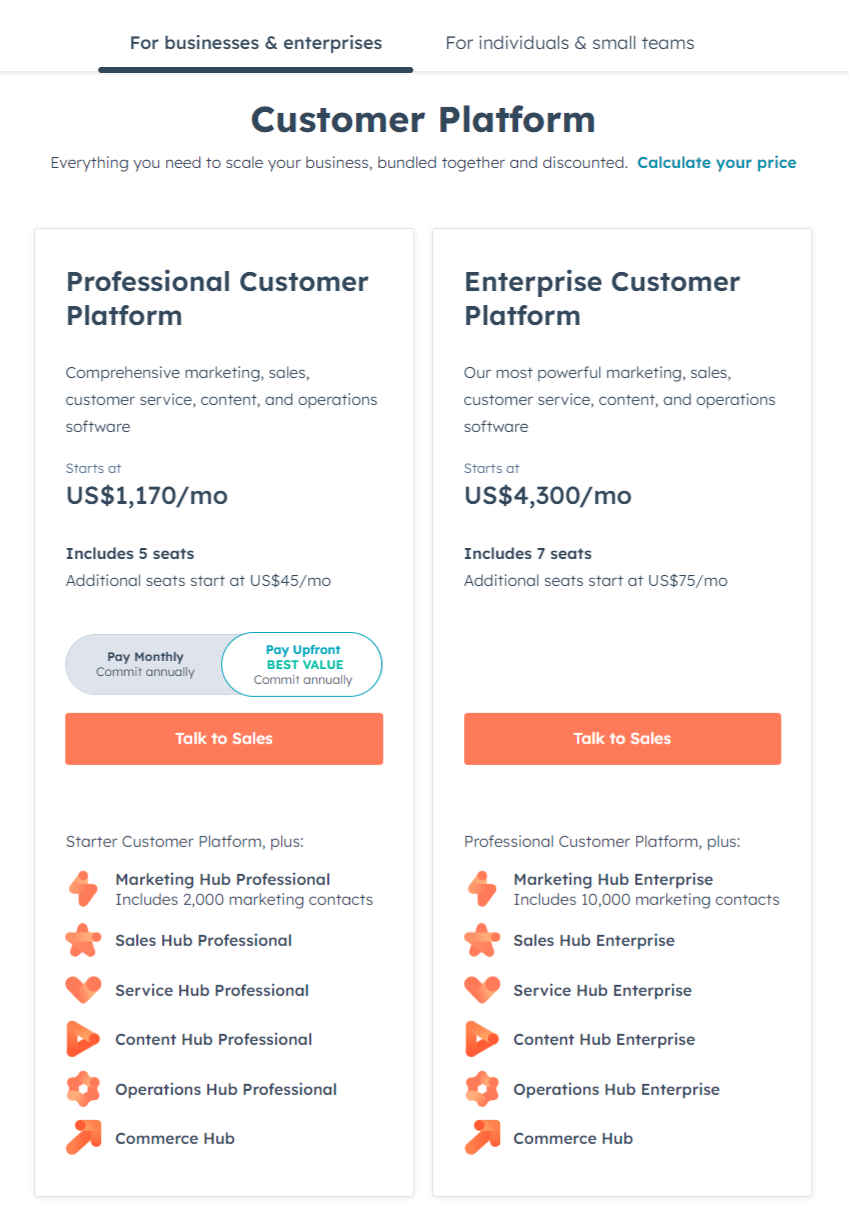The height and width of the screenshot is (1208, 849).
Task: Click the Marketing Hub Enterprise bolt icon
Action: point(482,889)
